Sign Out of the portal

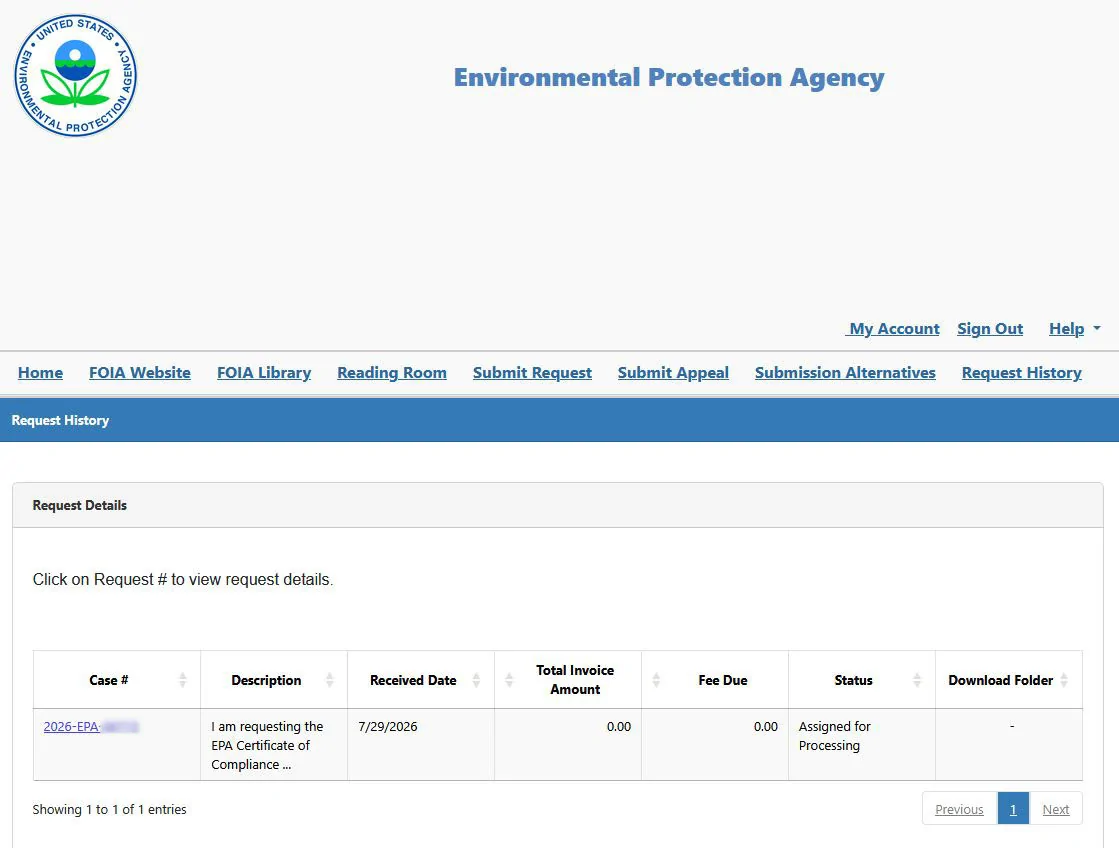[x=990, y=328]
